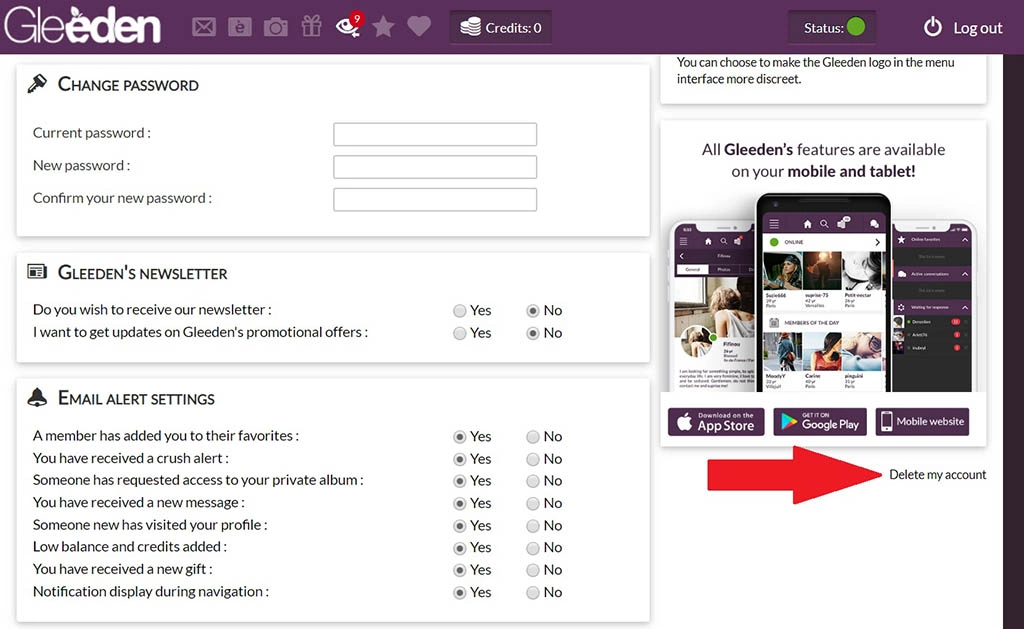
Task: Open favorites star icon
Action: click(x=383, y=27)
